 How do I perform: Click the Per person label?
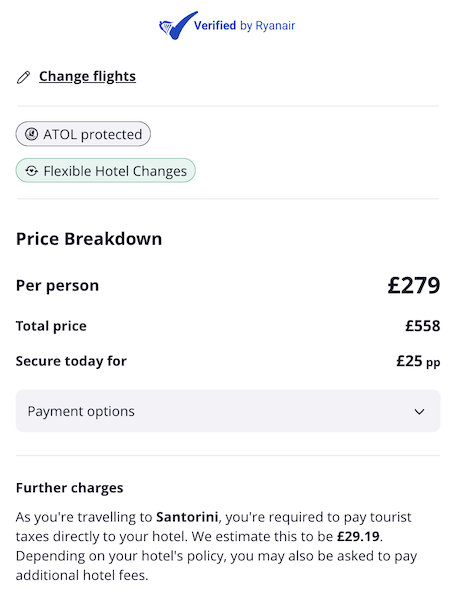pos(57,285)
